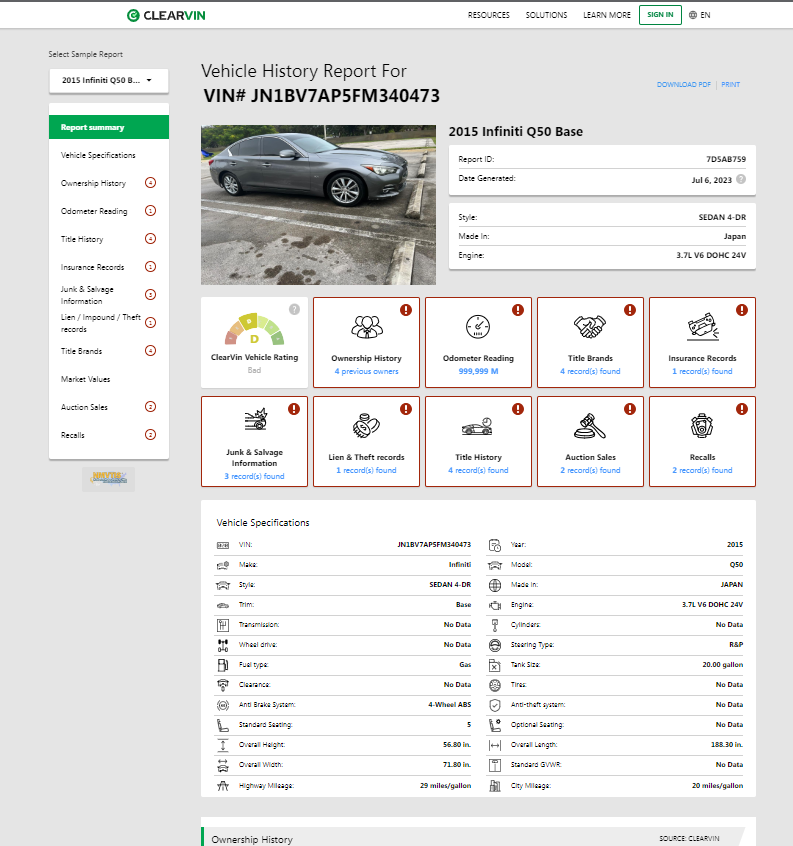This screenshot has height=846, width=793.
Task: Click the Print link
Action: (730, 85)
